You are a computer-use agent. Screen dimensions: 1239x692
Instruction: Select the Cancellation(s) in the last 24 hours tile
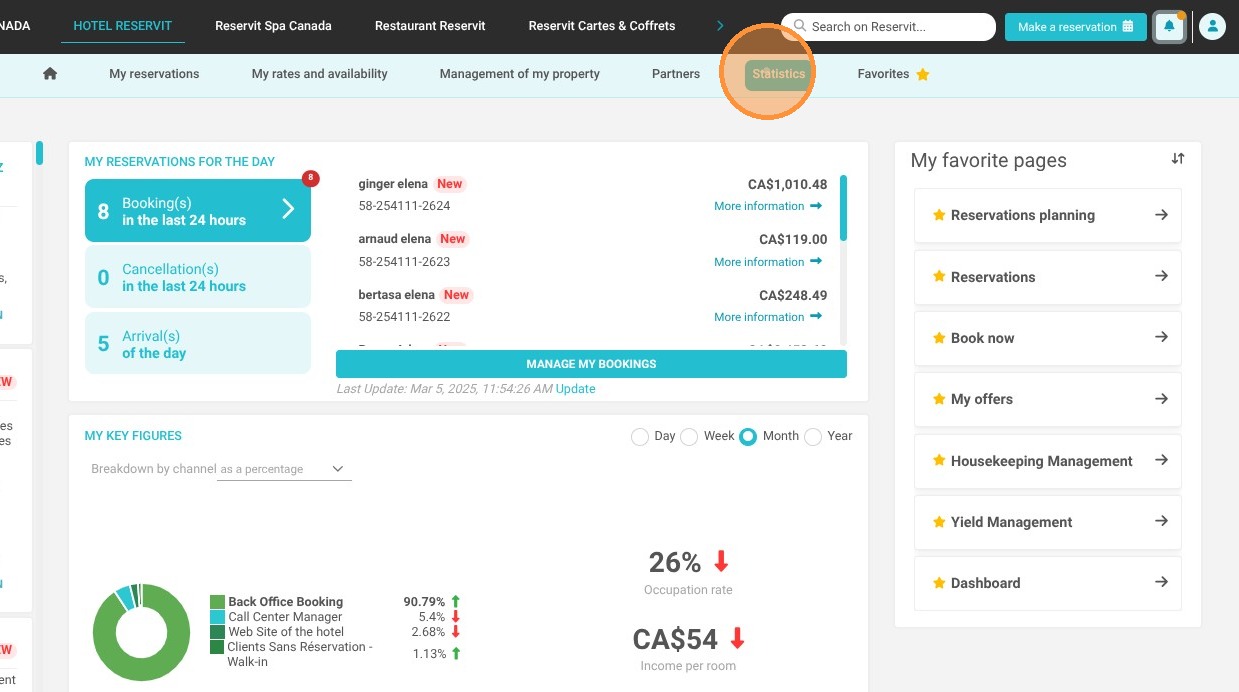click(198, 277)
